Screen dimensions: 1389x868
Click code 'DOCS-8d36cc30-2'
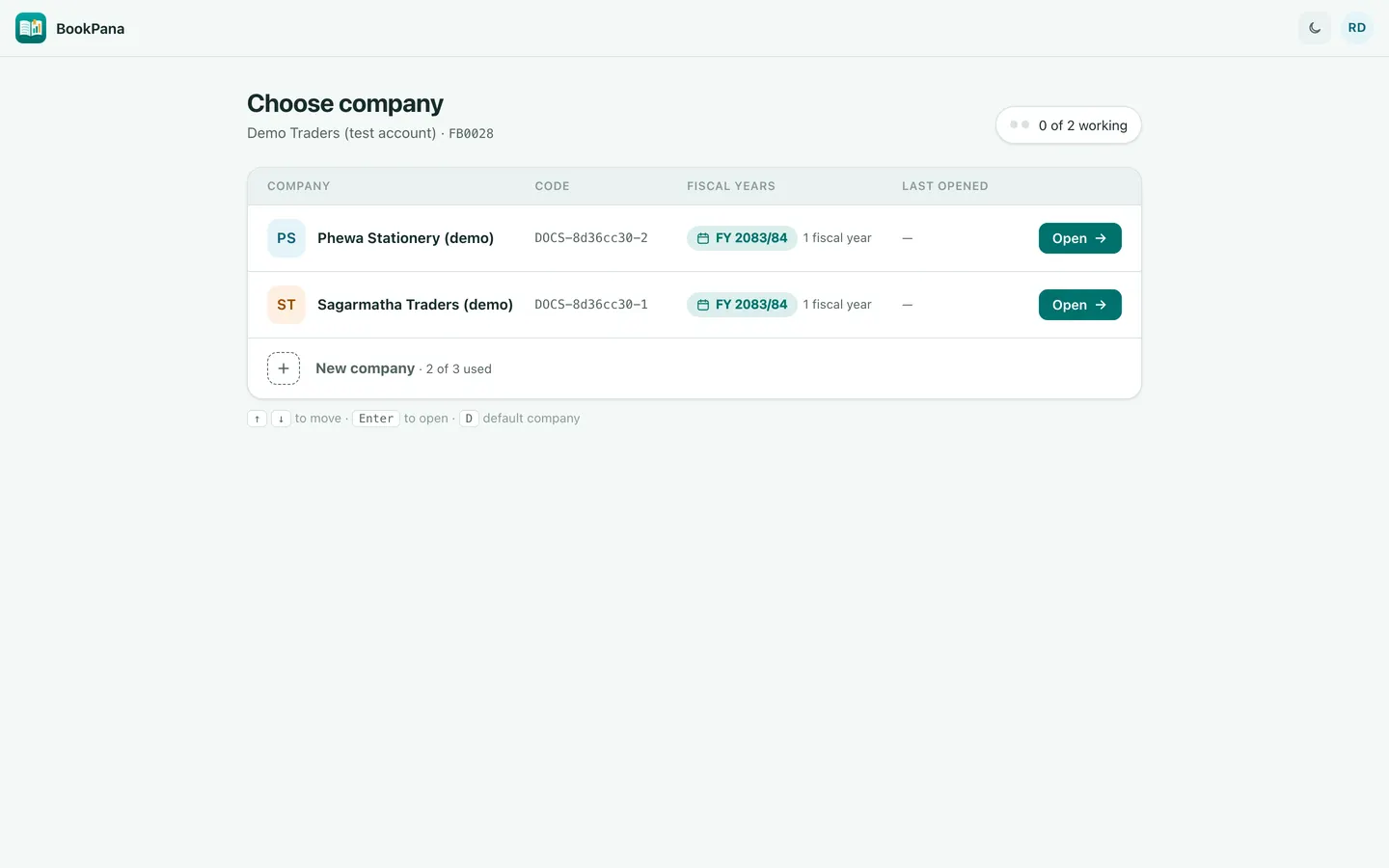pos(591,238)
